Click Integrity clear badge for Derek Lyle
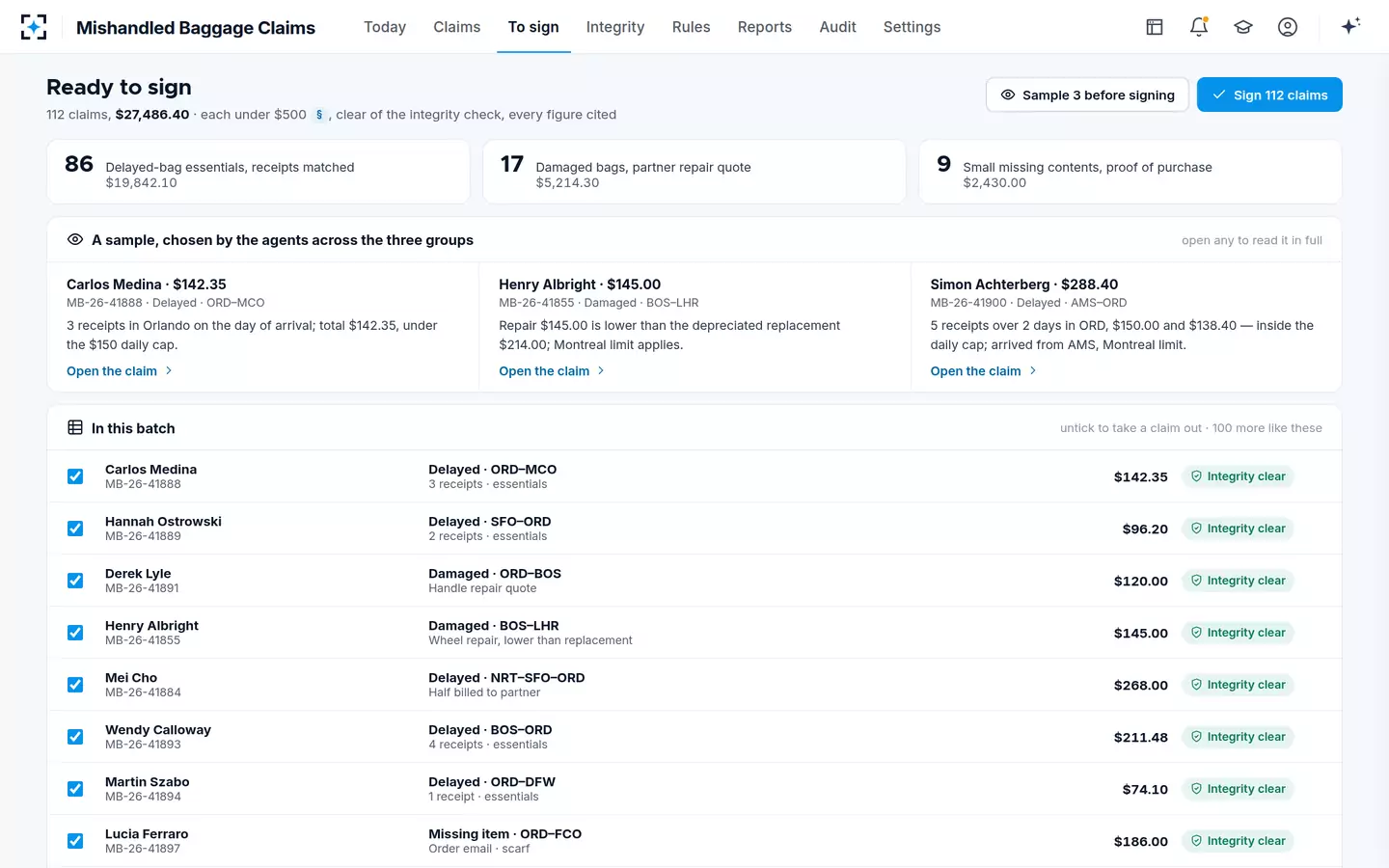 1238,581
